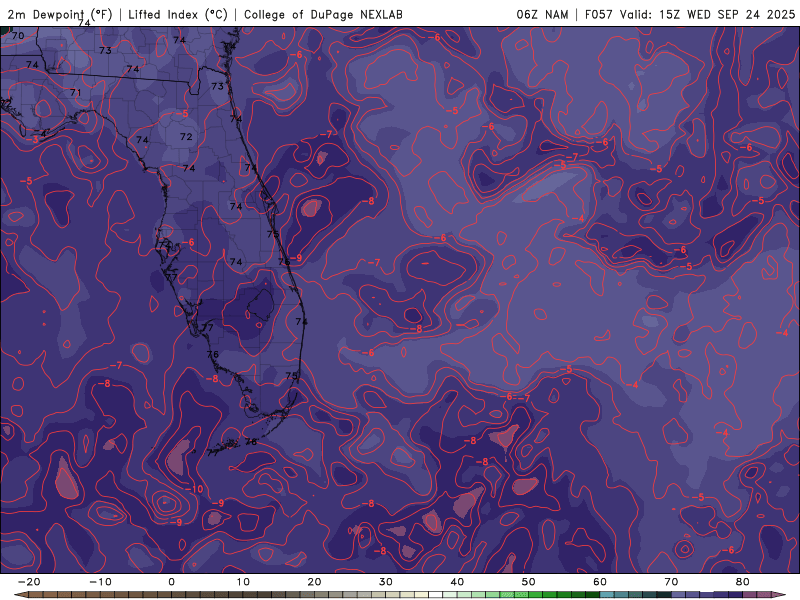Screen dimensions: 800x600
Task: Click the black "70" dewpoint value on the map
Action: tap(18, 35)
